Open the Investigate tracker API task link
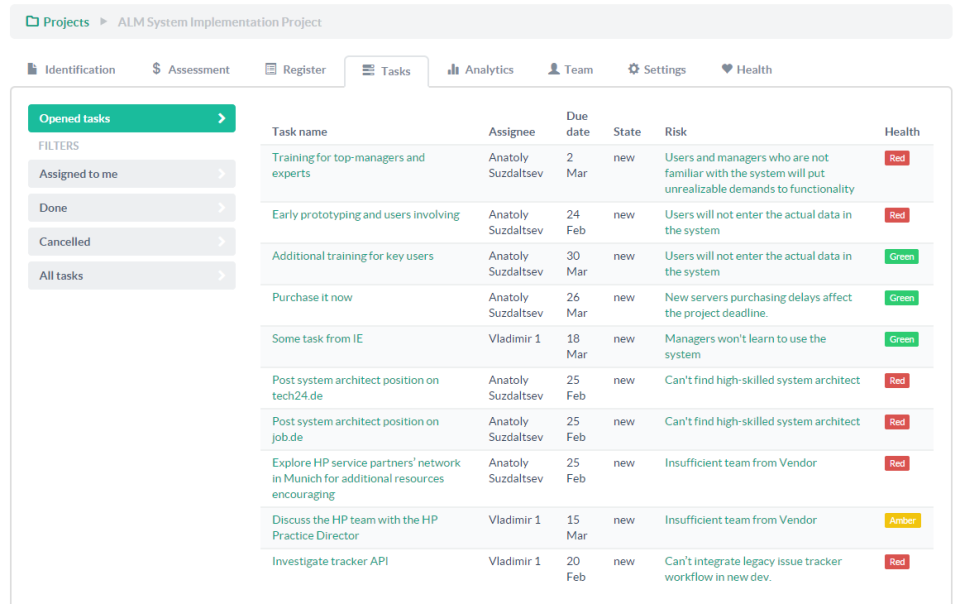The height and width of the screenshot is (604, 960). tap(330, 562)
